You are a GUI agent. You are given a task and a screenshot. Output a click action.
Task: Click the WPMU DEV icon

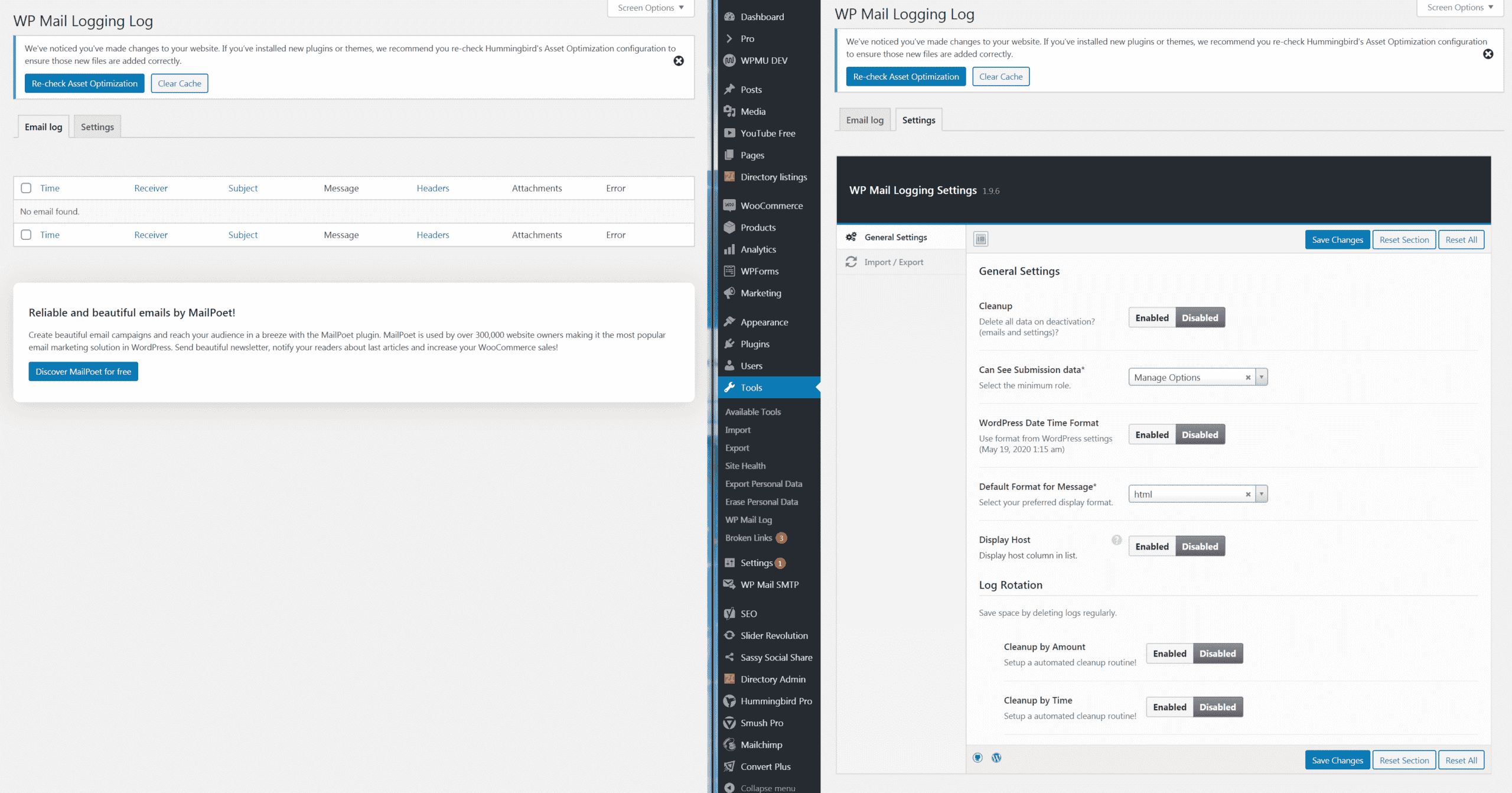point(729,60)
